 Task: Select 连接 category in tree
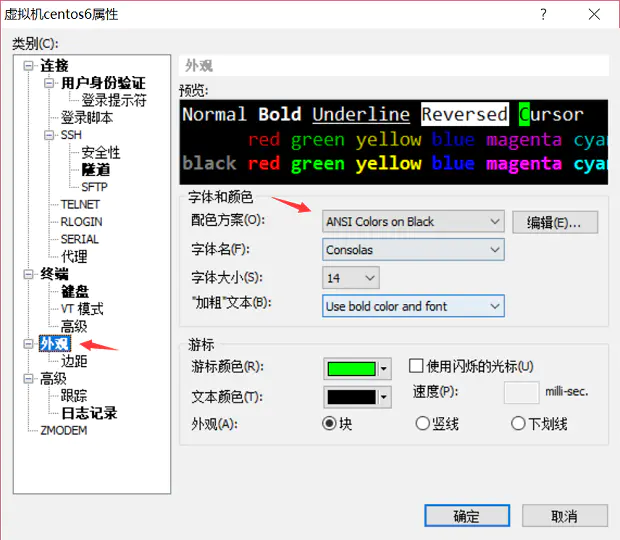pyautogui.click(x=54, y=66)
